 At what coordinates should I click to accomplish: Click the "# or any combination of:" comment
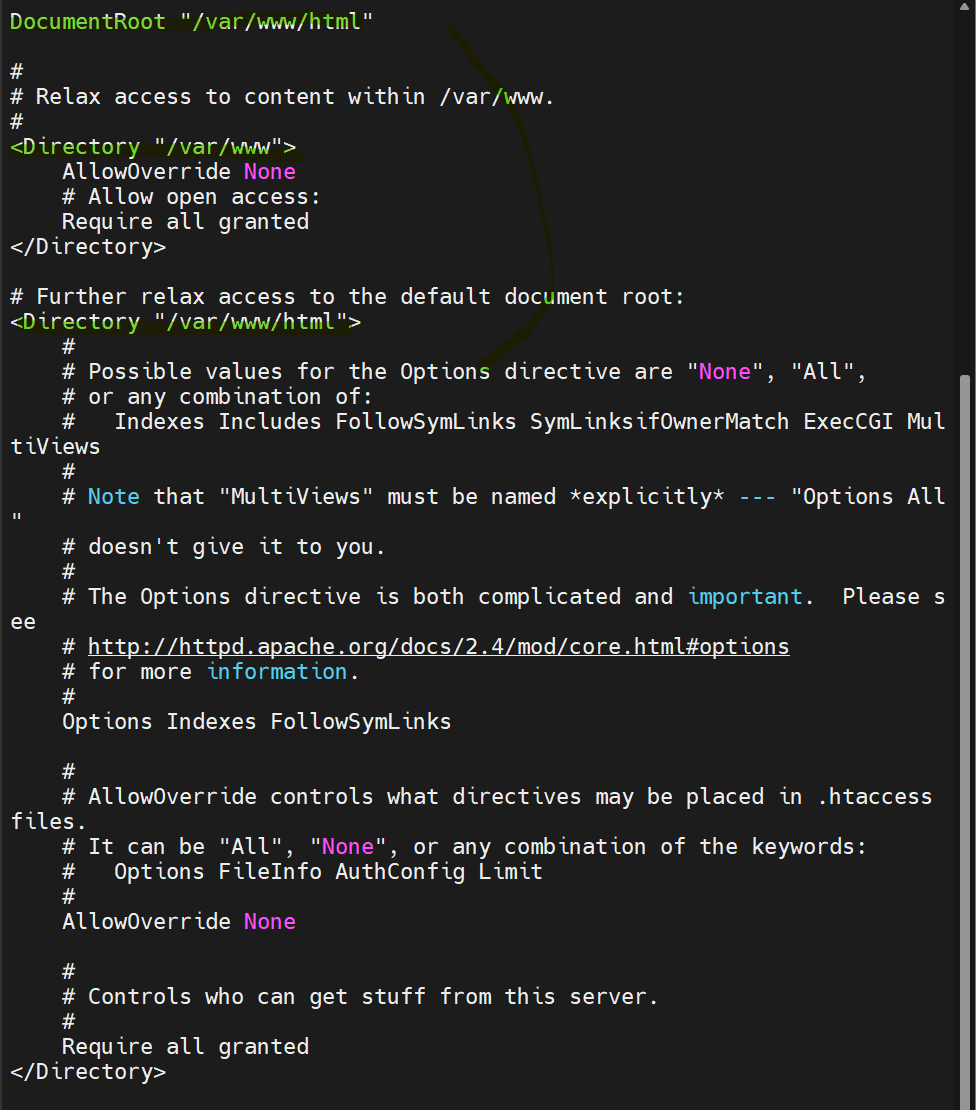coord(217,397)
